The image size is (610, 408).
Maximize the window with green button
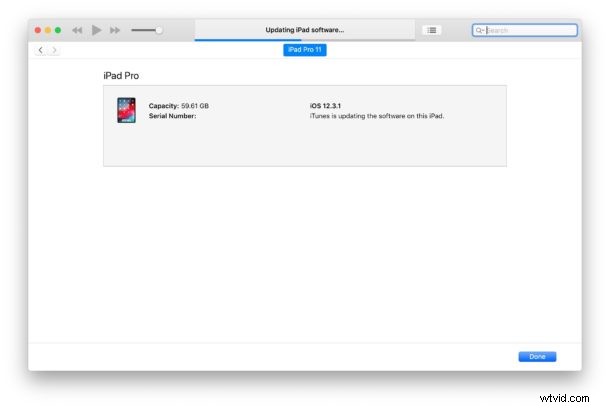58,30
